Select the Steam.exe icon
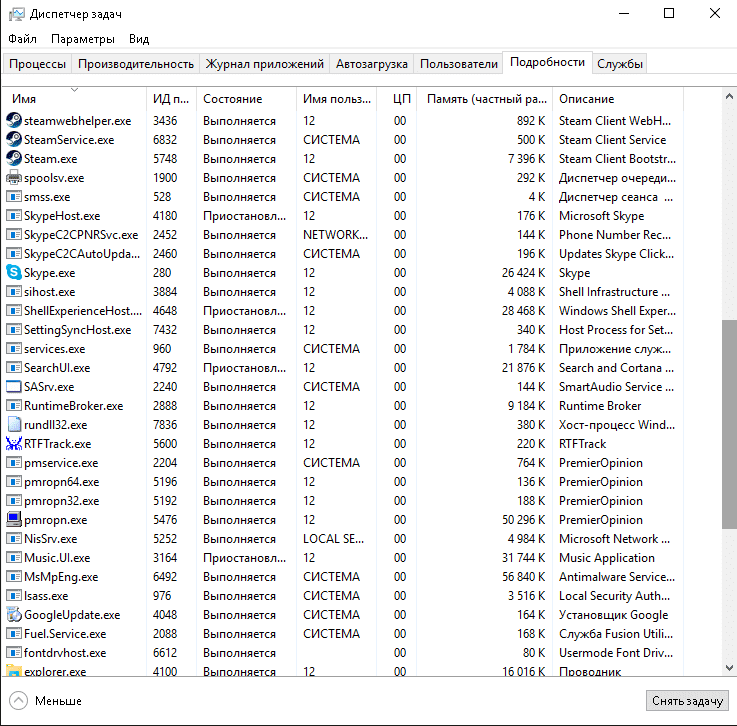This screenshot has height=726, width=737. click(x=14, y=158)
